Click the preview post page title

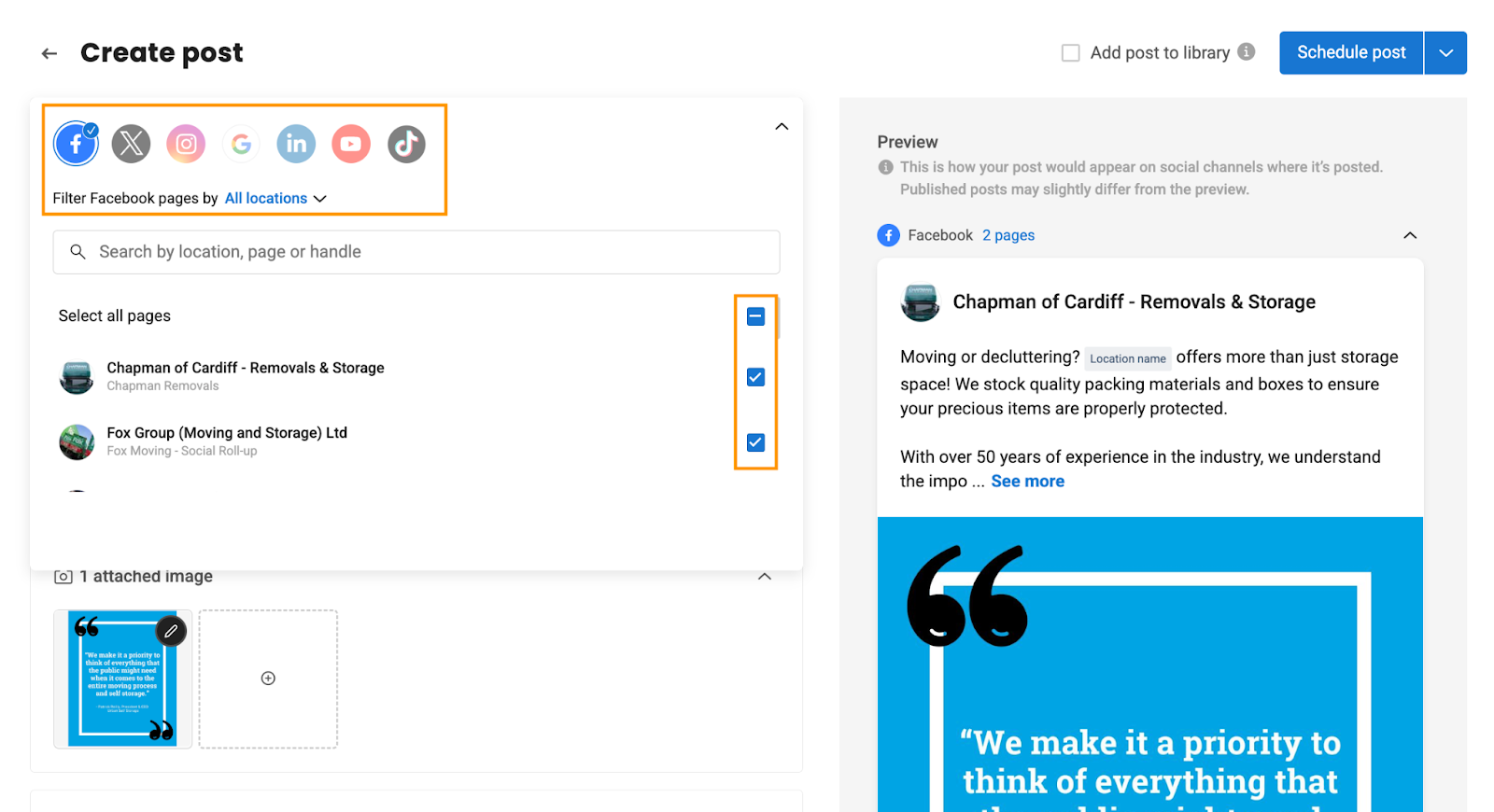click(1134, 302)
